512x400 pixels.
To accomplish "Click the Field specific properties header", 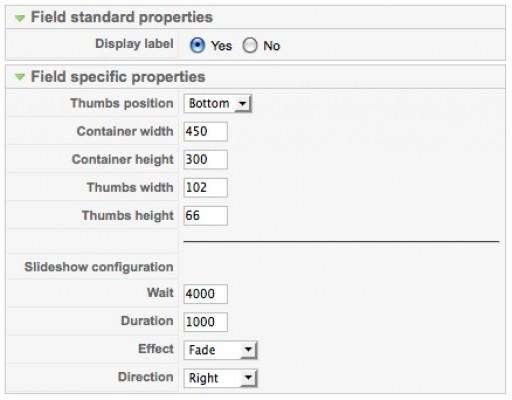I will pos(118,77).
